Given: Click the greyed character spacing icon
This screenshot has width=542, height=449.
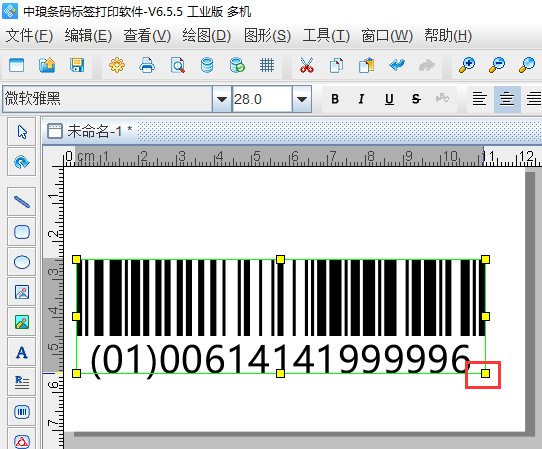Looking at the screenshot, I should click(x=442, y=99).
